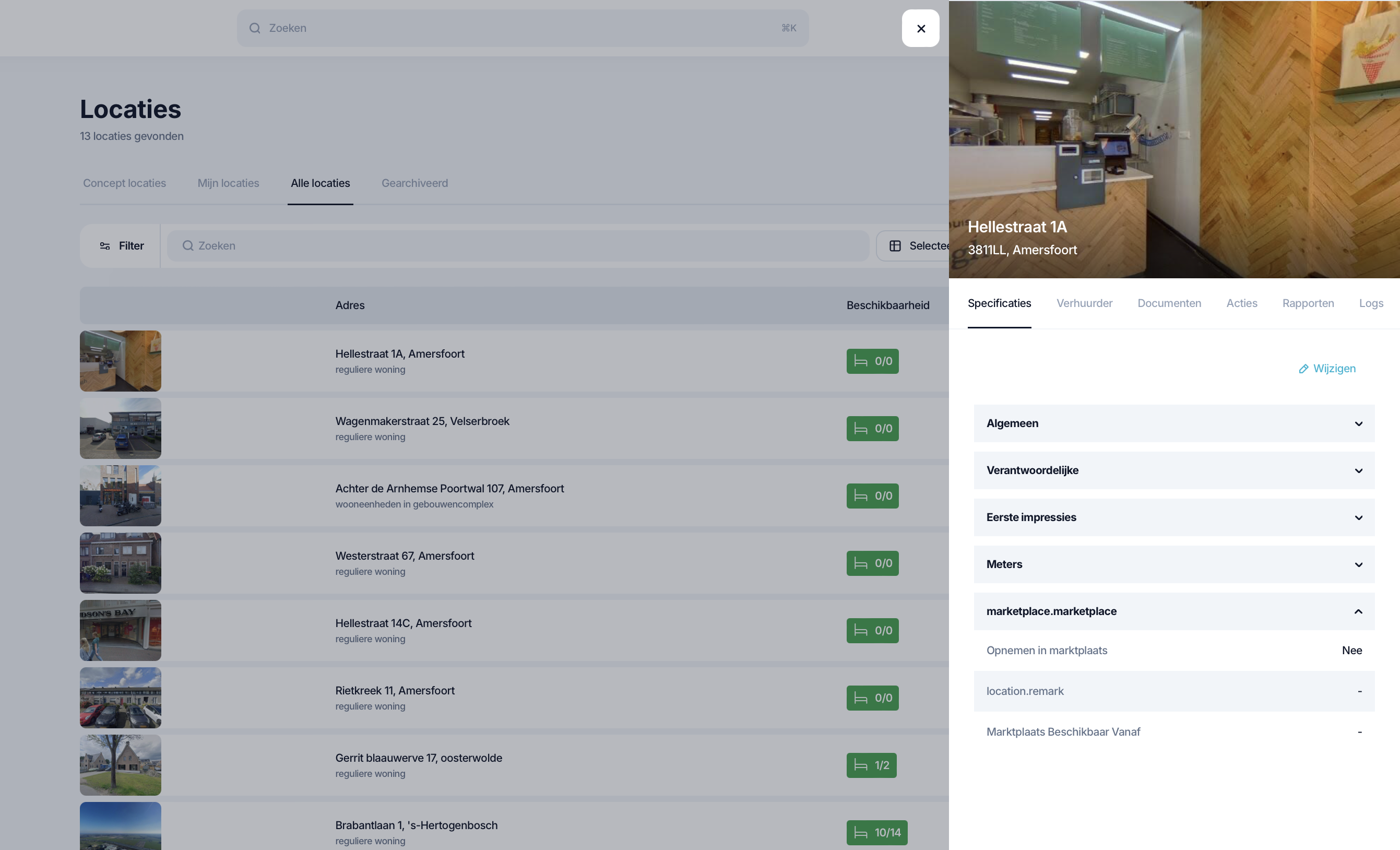The image size is (1400, 850).
Task: Click the bed availability badge for Brabantlaan 1
Action: coord(877,832)
